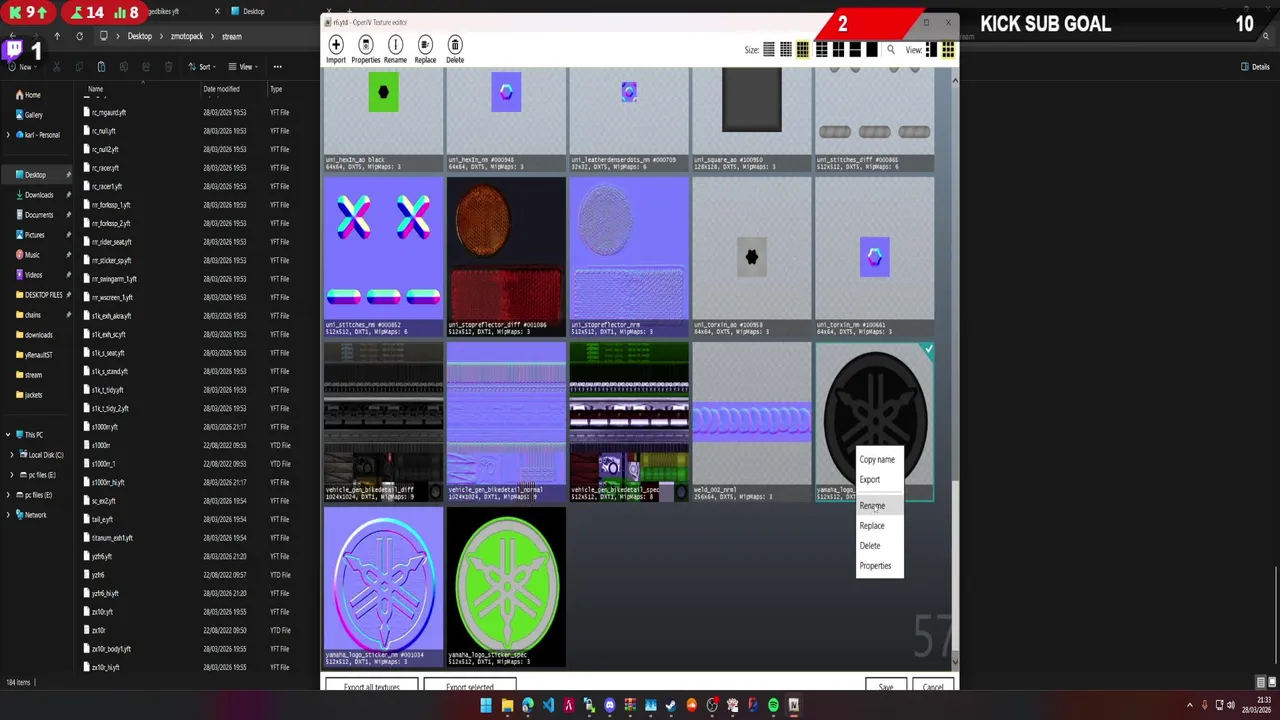Viewport: 1280px width, 720px height.
Task: Expand the Network tree node
Action: click(9, 515)
